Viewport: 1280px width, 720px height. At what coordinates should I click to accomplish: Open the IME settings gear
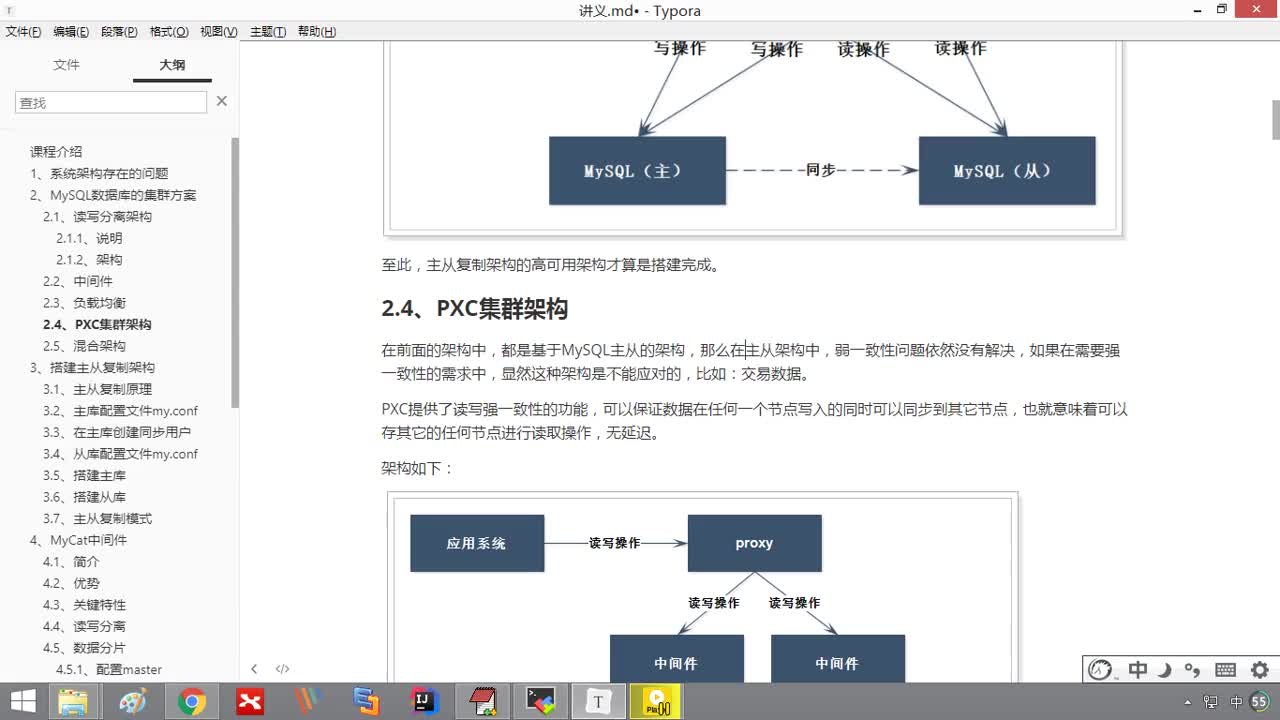[1260, 670]
